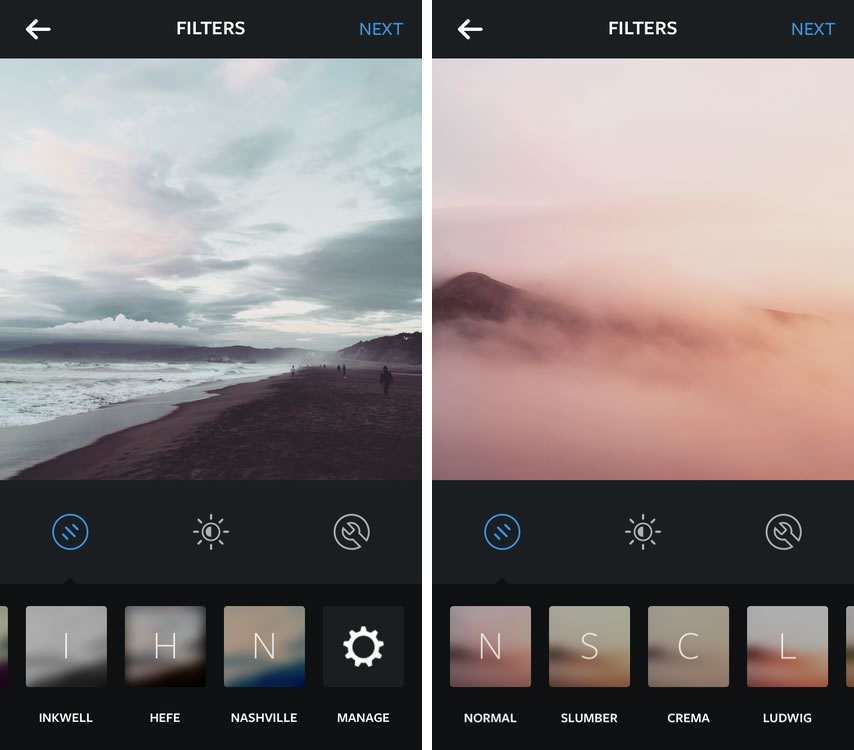854x750 pixels.
Task: Apply the Hefe filter thumbnail
Action: 166,647
